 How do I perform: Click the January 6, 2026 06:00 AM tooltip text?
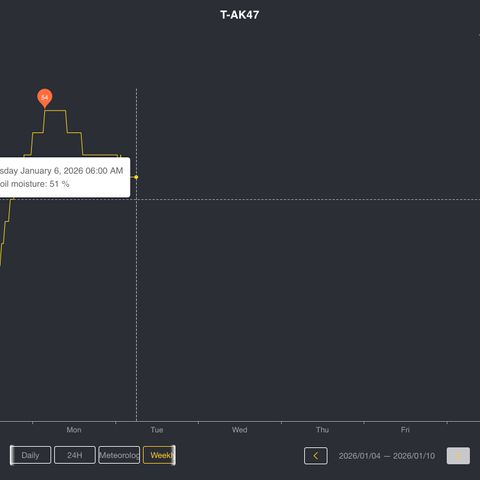72,171
